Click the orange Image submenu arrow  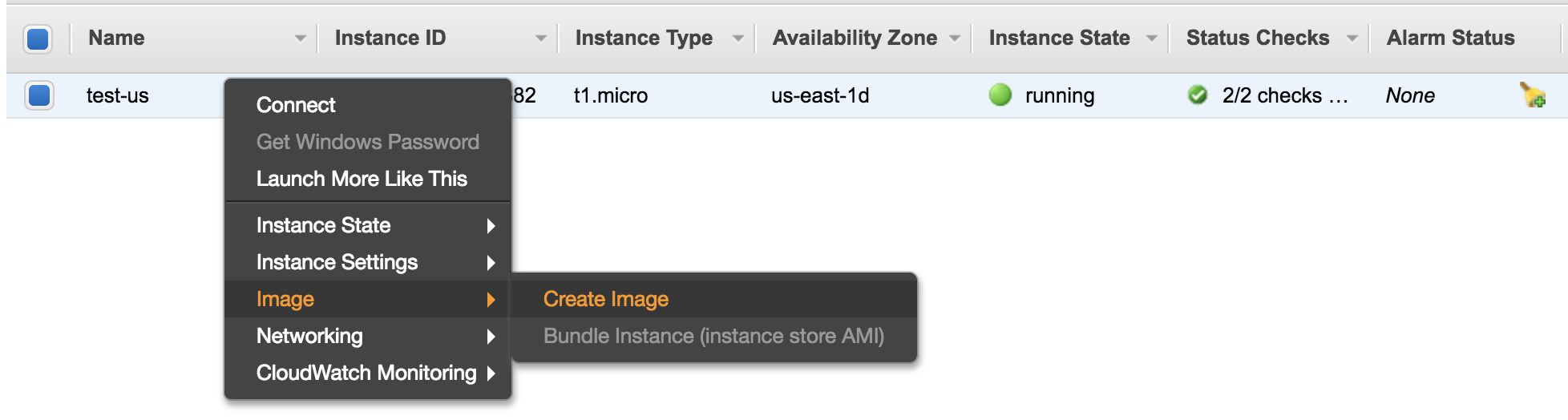(491, 300)
